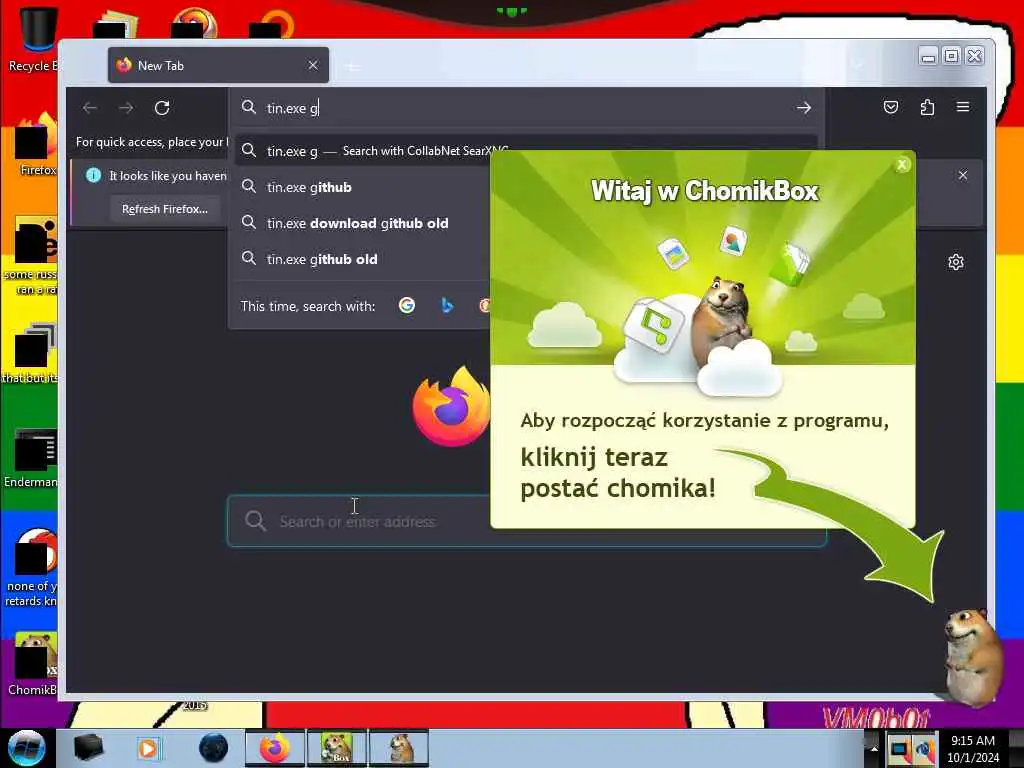Maximize the Firefox window
Image resolution: width=1024 pixels, height=768 pixels.
[952, 57]
